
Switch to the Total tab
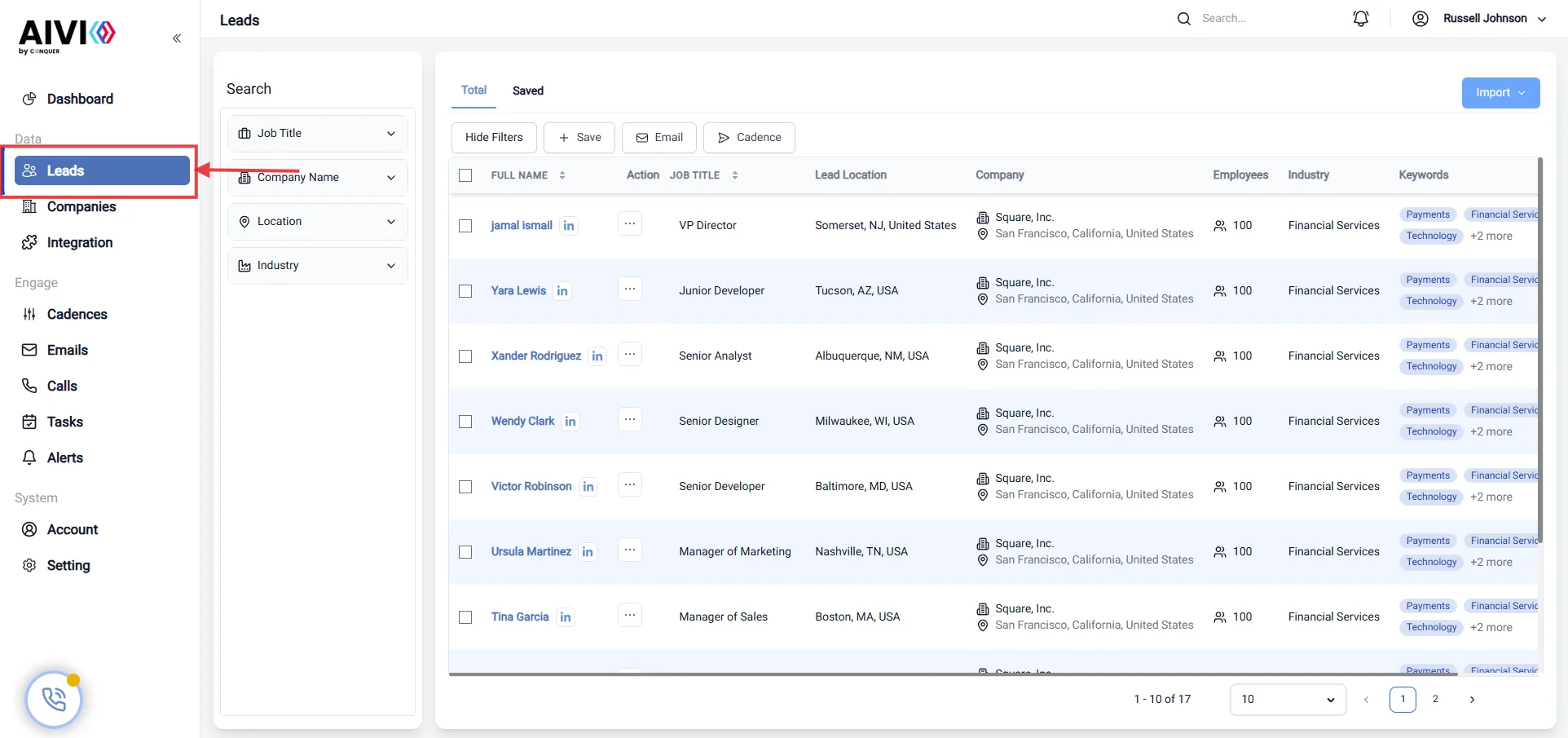pyautogui.click(x=473, y=91)
